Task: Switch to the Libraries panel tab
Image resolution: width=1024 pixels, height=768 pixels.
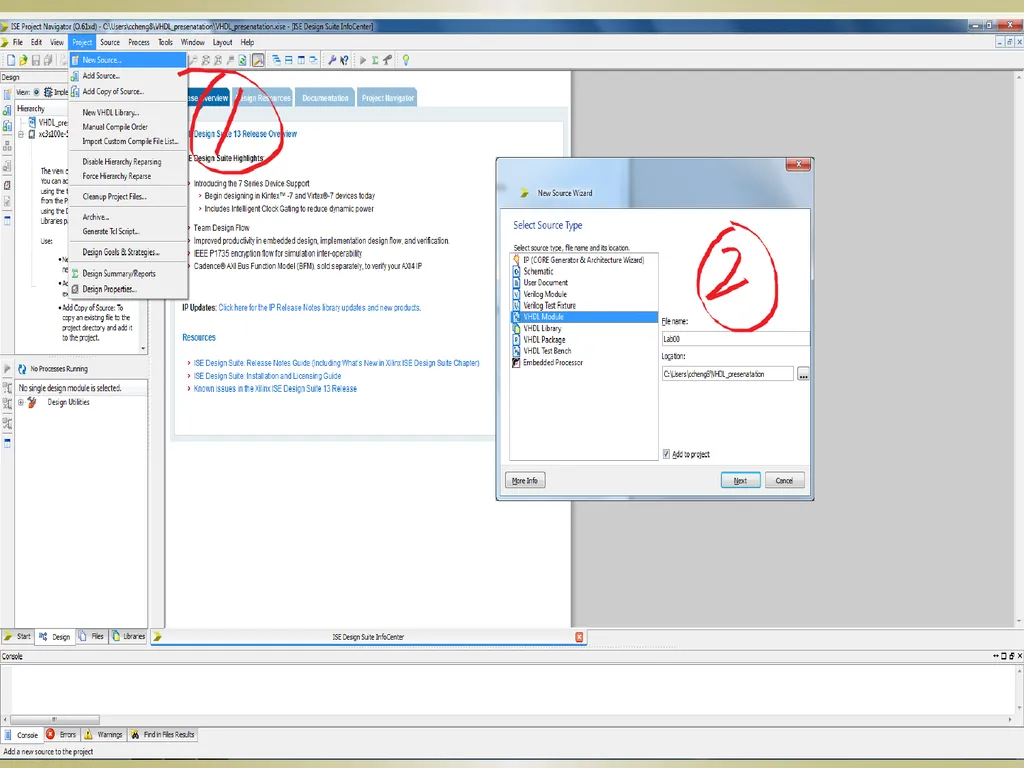Action: [x=129, y=636]
